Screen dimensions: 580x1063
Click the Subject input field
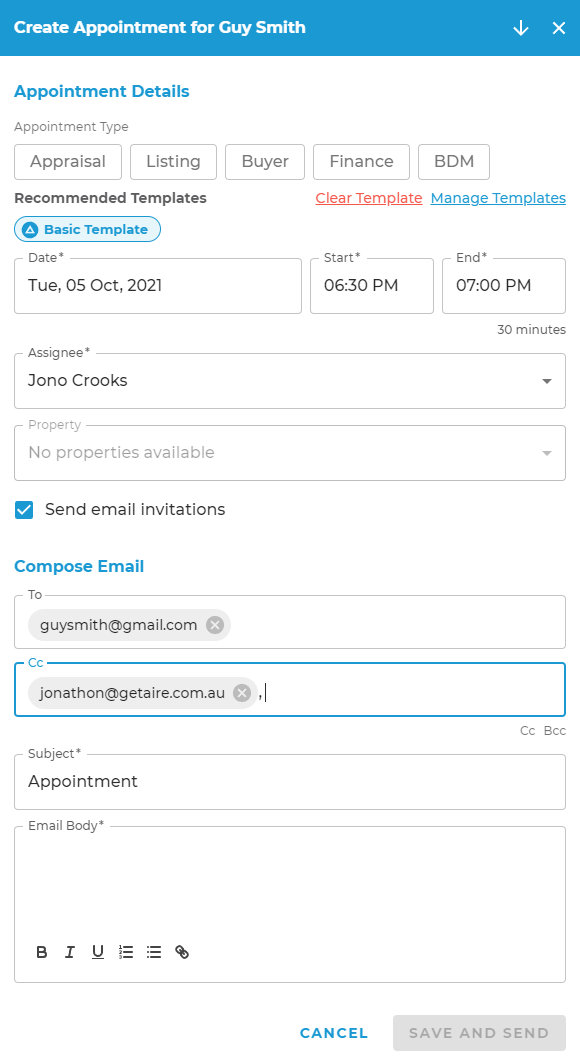coord(290,782)
